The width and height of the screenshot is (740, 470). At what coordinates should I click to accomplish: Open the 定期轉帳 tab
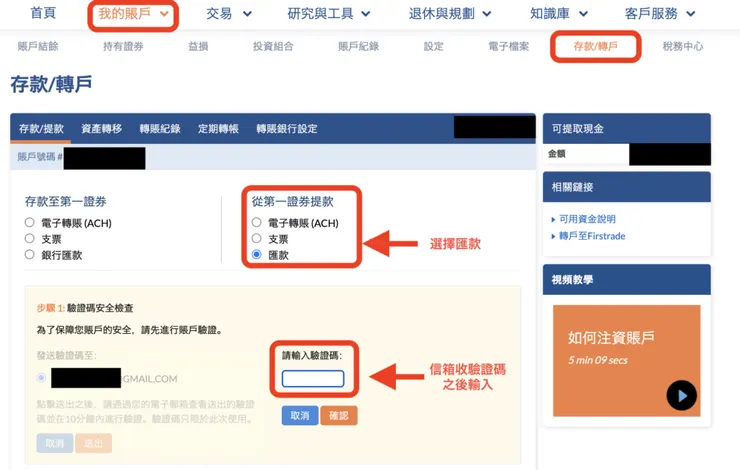point(218,128)
